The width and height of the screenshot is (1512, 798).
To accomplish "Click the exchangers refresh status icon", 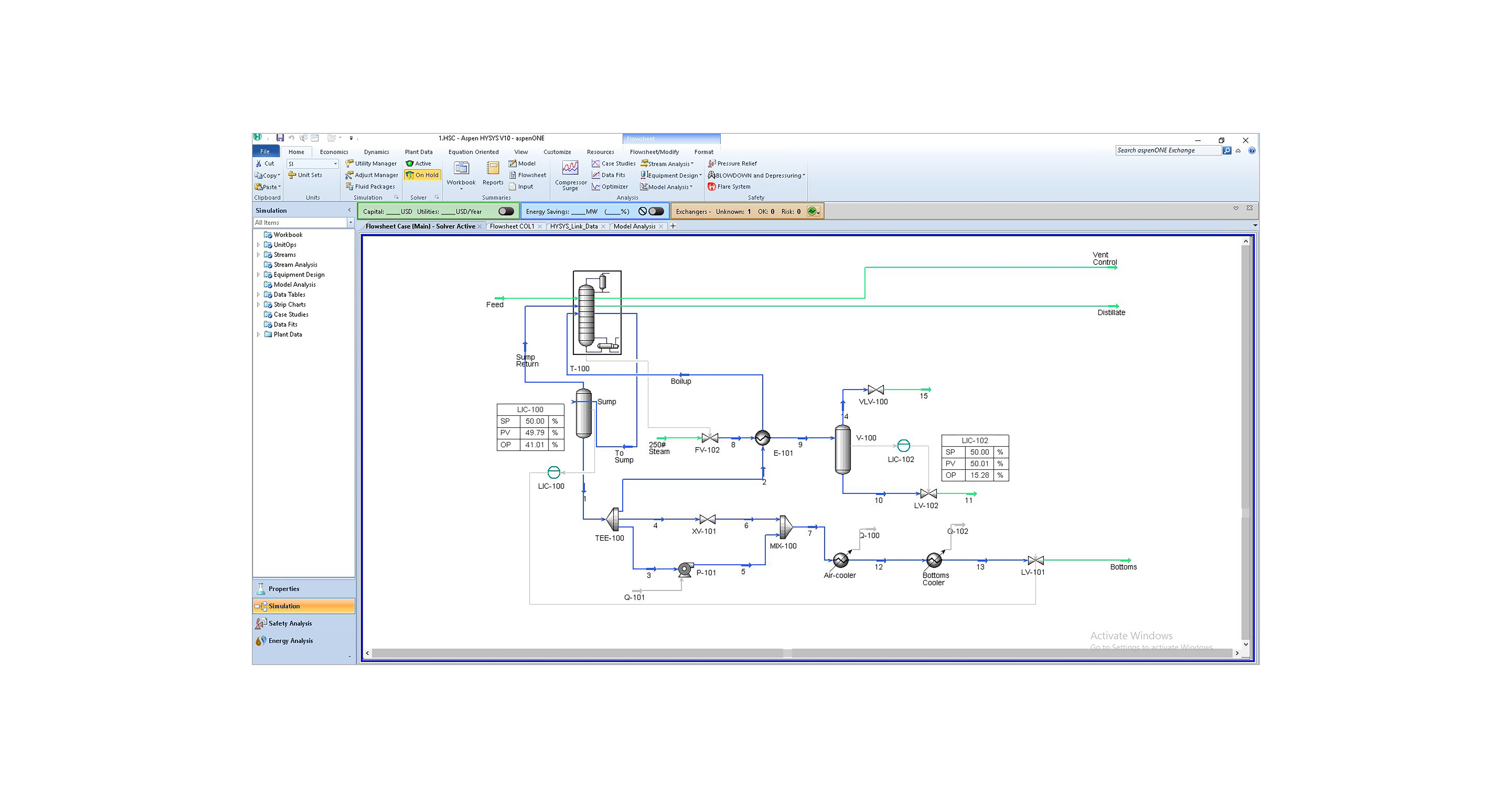I will click(812, 211).
